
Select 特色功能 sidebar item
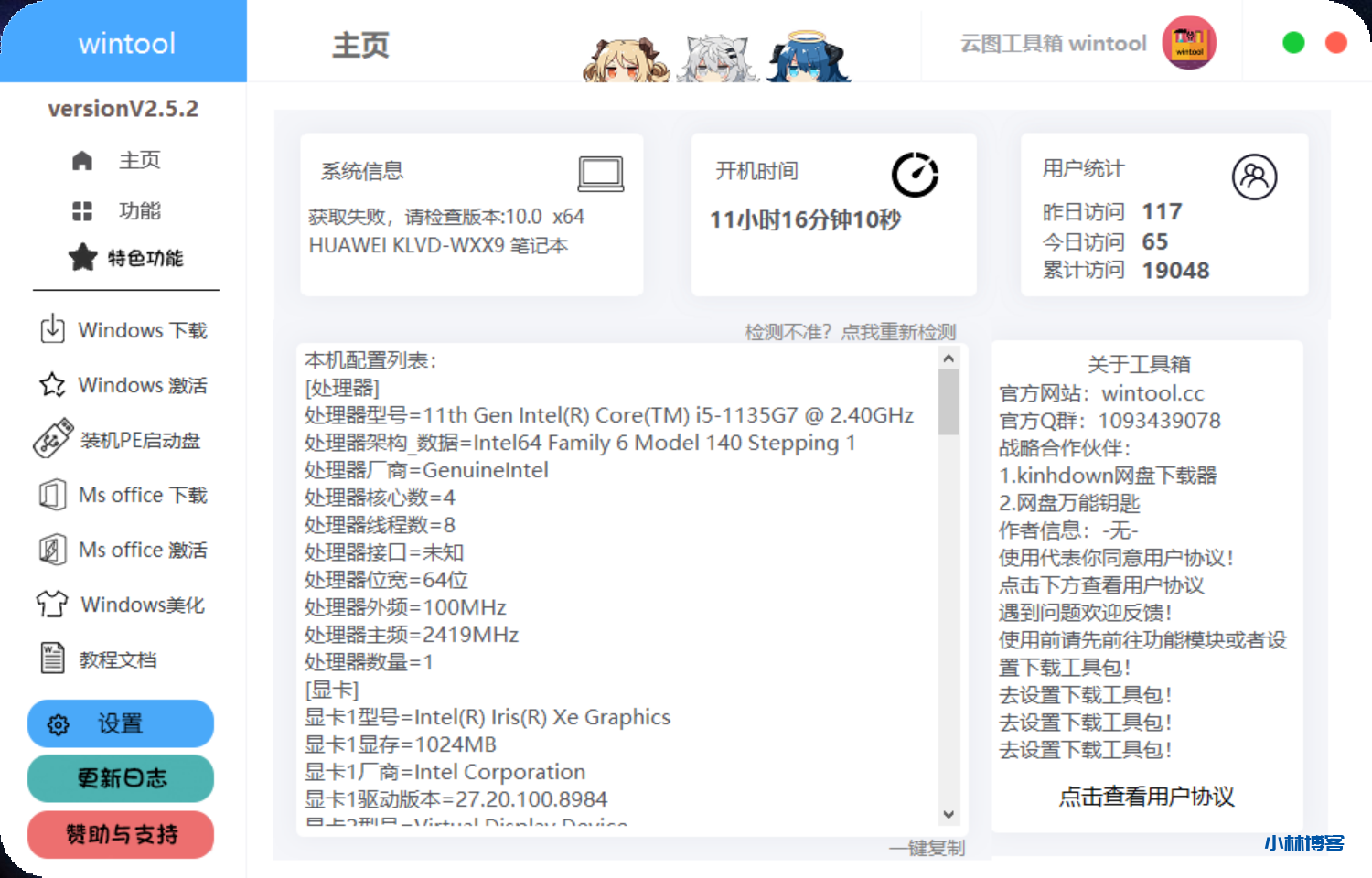tap(126, 258)
